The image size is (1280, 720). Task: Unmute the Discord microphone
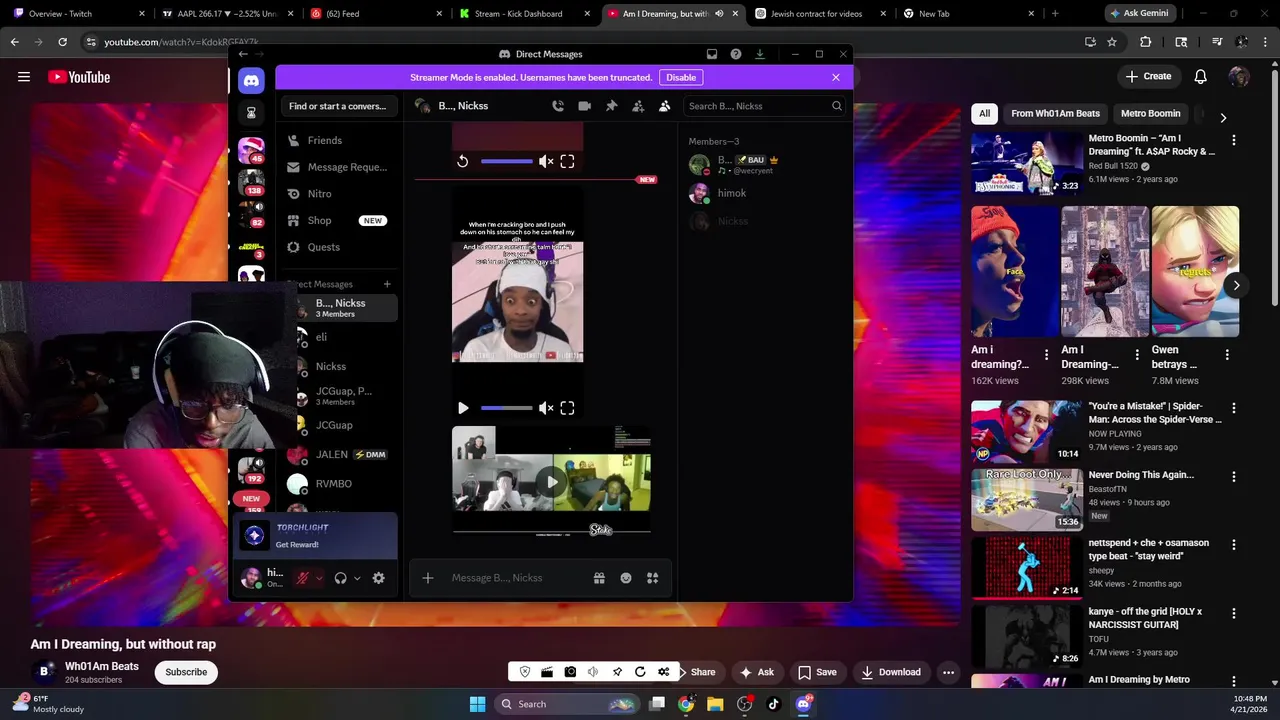[302, 578]
